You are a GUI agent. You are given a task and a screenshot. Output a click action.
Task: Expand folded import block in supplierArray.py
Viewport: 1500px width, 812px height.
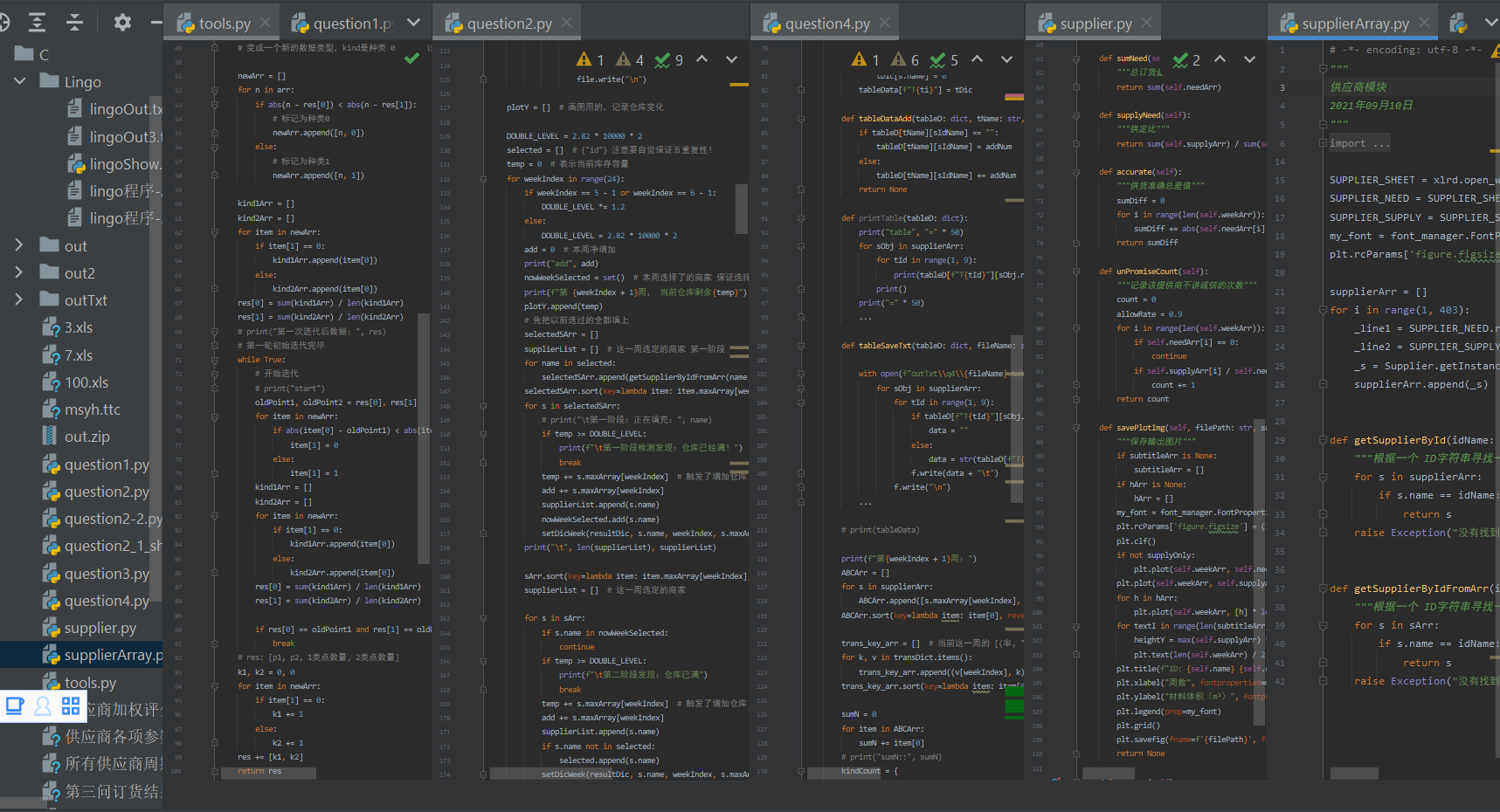[x=1323, y=143]
